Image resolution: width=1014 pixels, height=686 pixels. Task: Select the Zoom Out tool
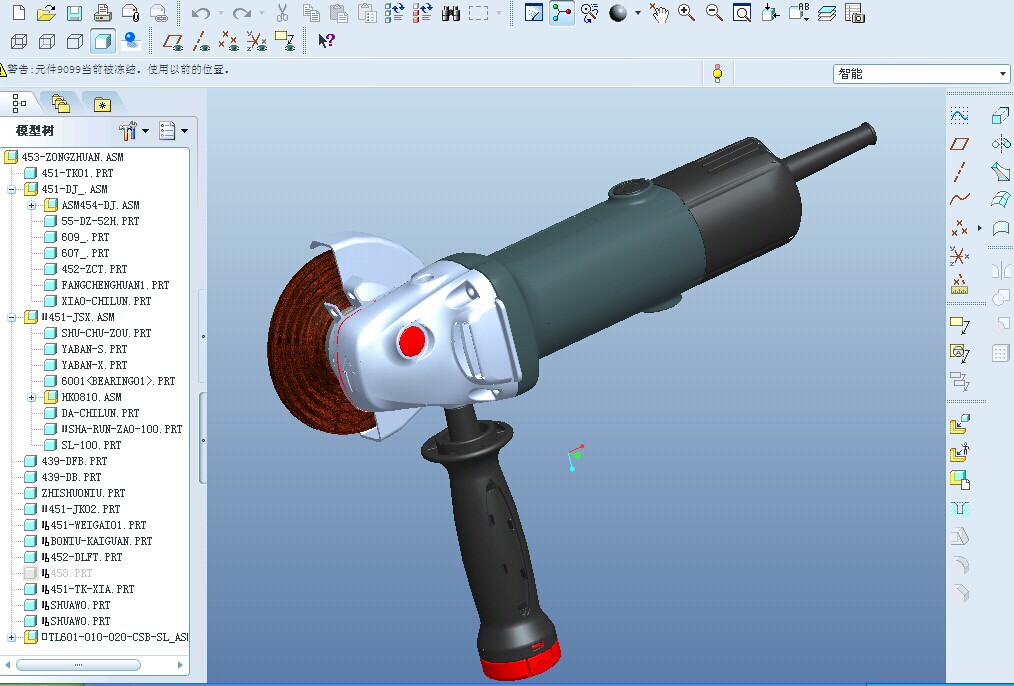point(714,14)
